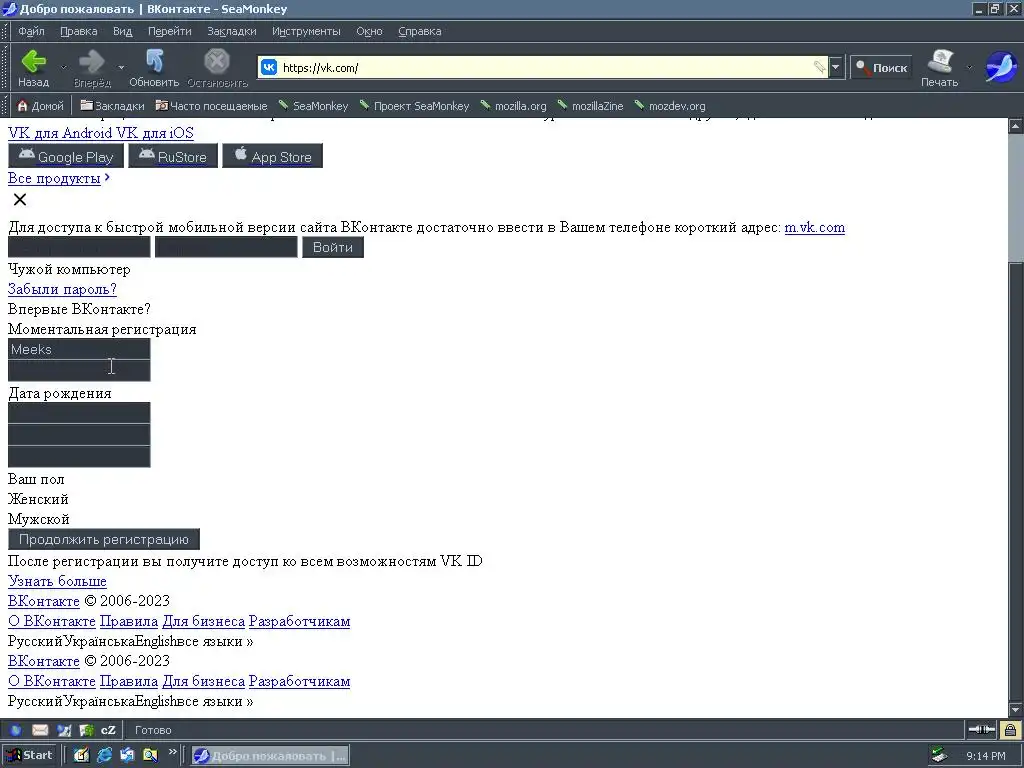Open the first Дата рождения dropdown

click(79, 413)
